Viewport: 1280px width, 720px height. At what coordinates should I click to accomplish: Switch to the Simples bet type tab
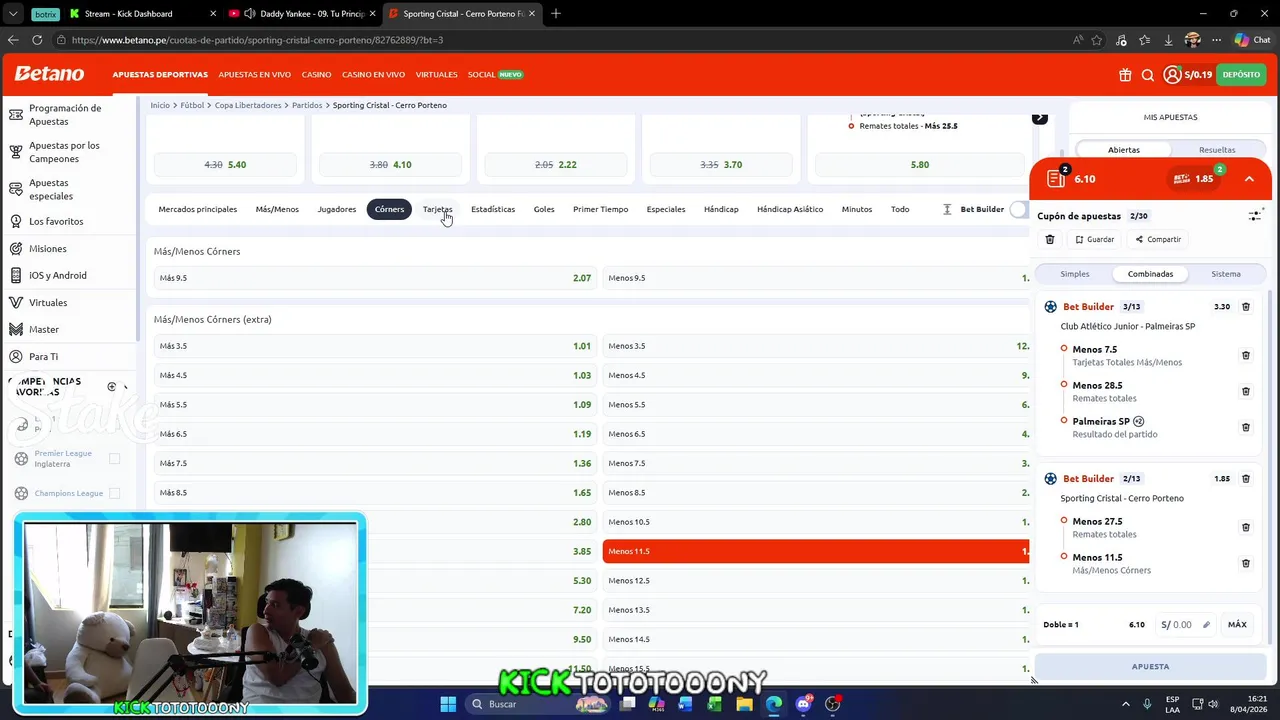[1075, 273]
